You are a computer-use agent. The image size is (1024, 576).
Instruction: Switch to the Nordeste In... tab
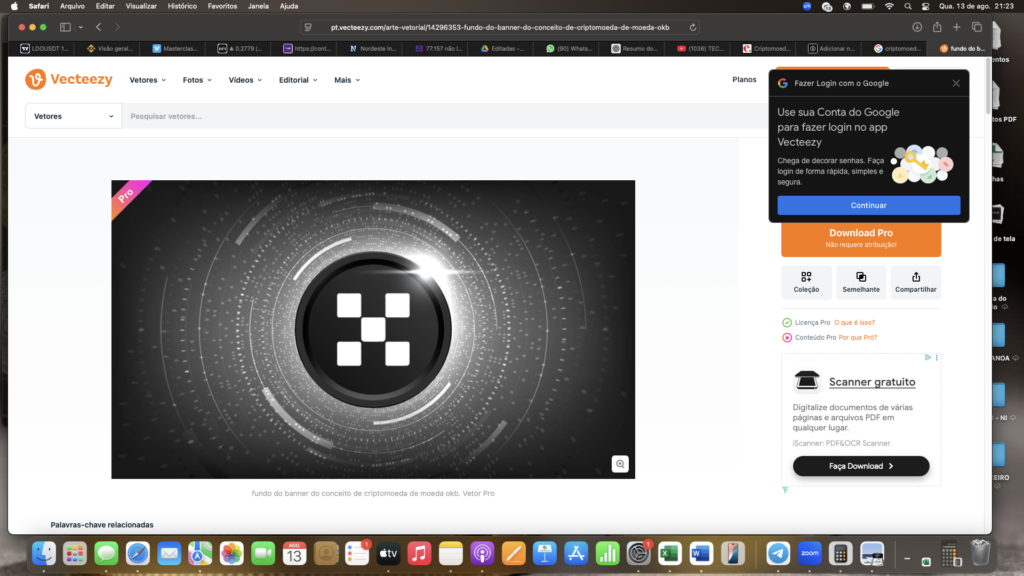372,48
